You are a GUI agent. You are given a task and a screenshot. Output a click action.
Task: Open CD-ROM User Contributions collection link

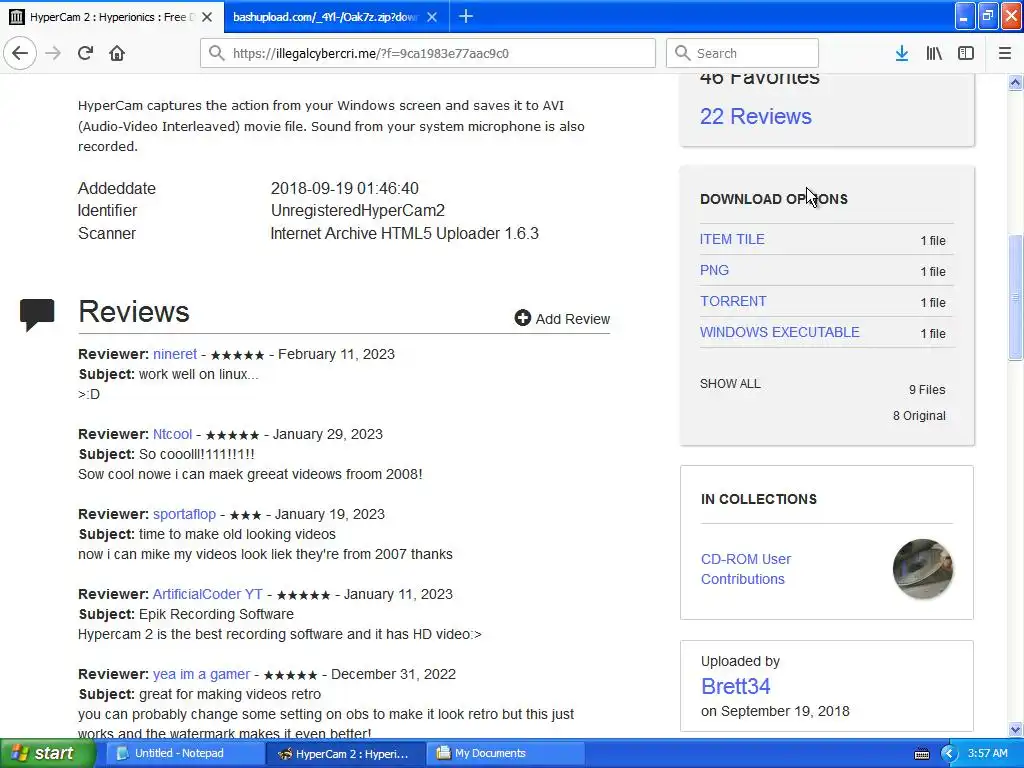point(745,569)
